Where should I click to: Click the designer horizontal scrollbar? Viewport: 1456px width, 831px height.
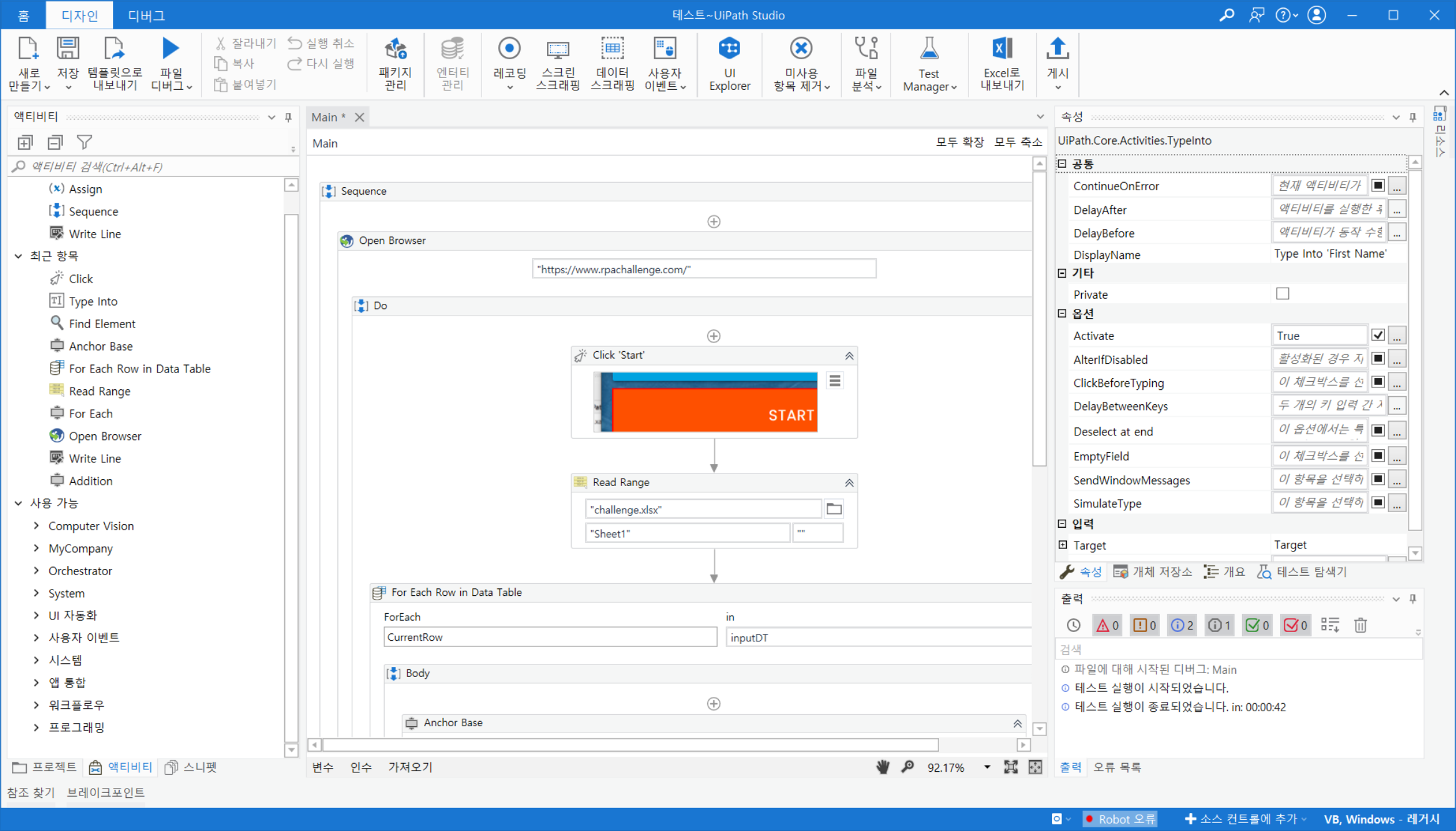(x=631, y=744)
